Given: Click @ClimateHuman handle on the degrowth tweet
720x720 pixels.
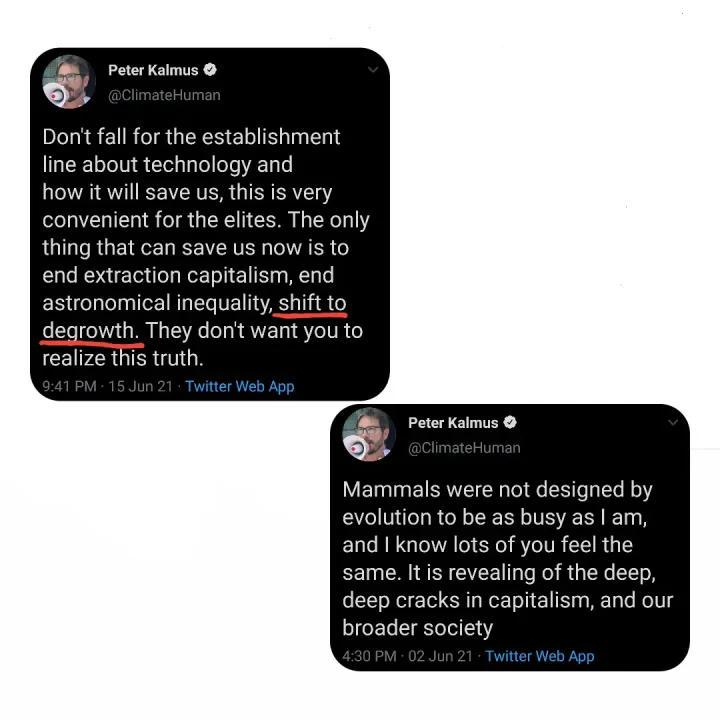Looking at the screenshot, I should pos(164,95).
